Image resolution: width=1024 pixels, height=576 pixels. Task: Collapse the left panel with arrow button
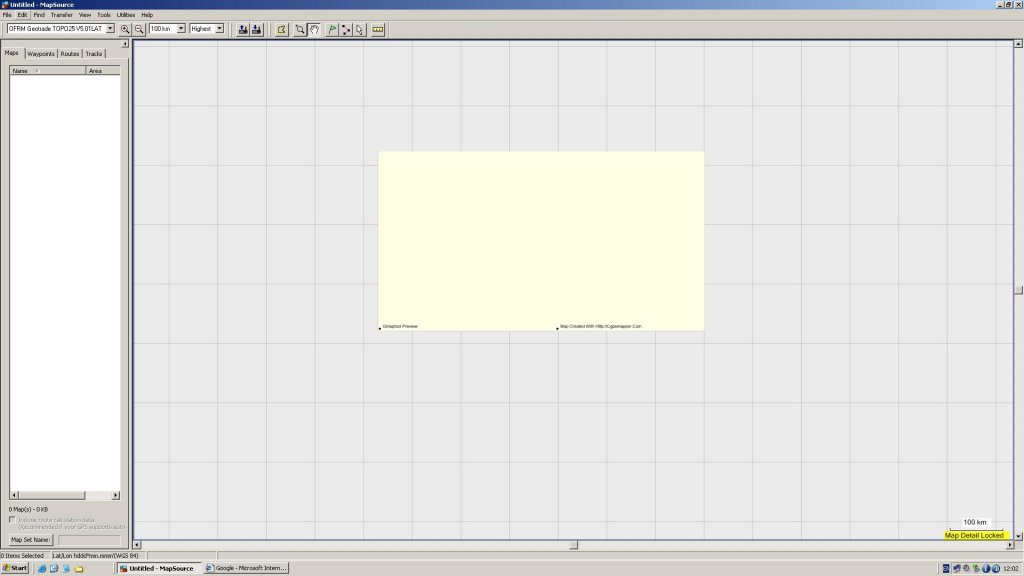pos(125,44)
